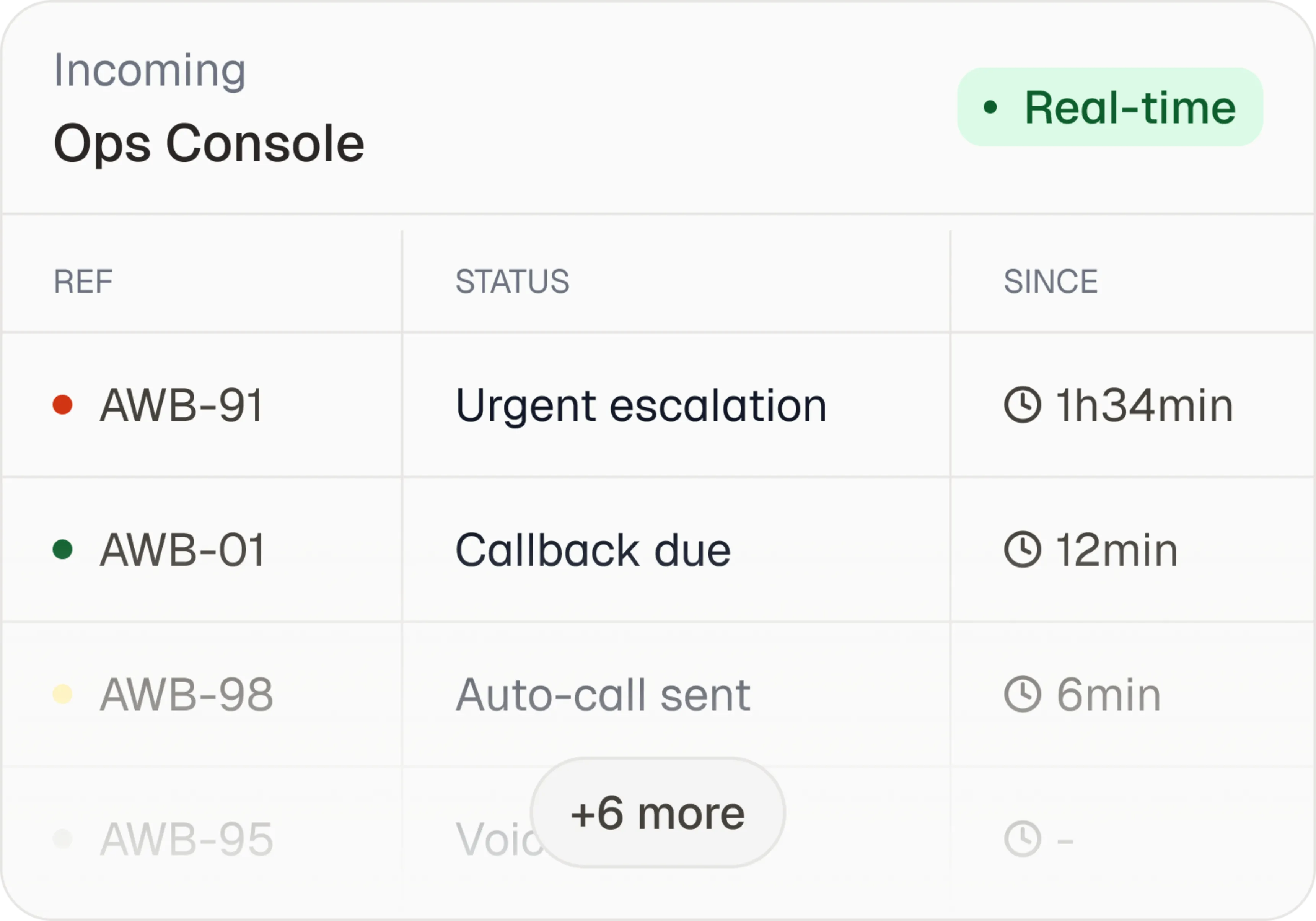The height and width of the screenshot is (921, 1316).
Task: Click the faded status dot beside AWB-95
Action: (x=62, y=838)
